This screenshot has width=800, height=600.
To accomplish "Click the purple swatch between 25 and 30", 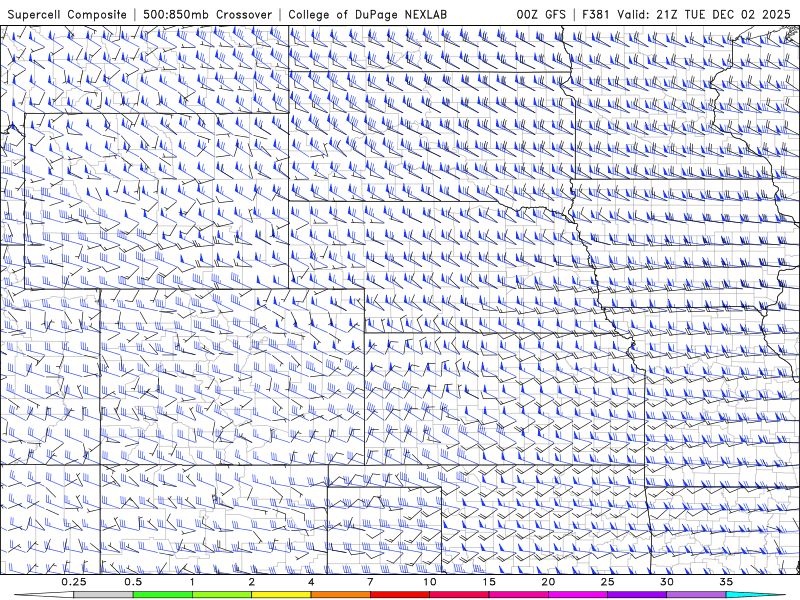I will [637, 595].
